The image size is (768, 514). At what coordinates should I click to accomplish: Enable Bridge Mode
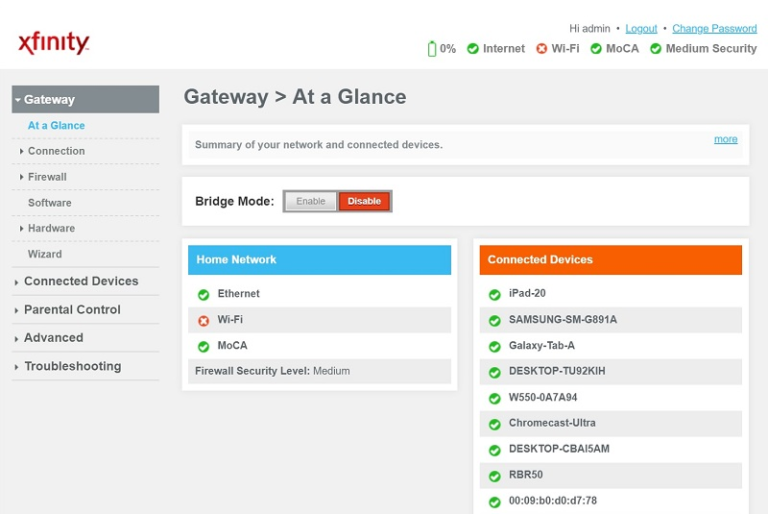click(x=311, y=201)
